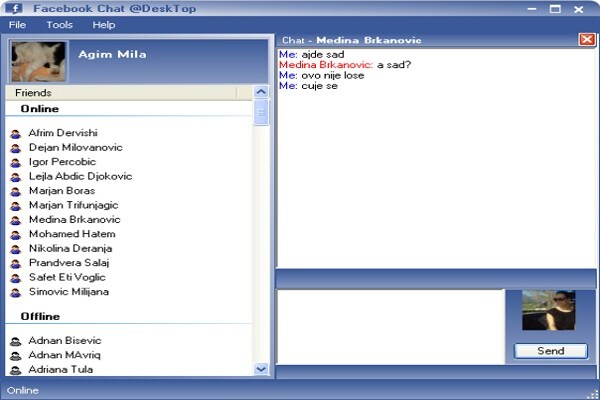Click the user icon beside Prandvera Salaj
Screen dimensions: 600x400
click(16, 264)
